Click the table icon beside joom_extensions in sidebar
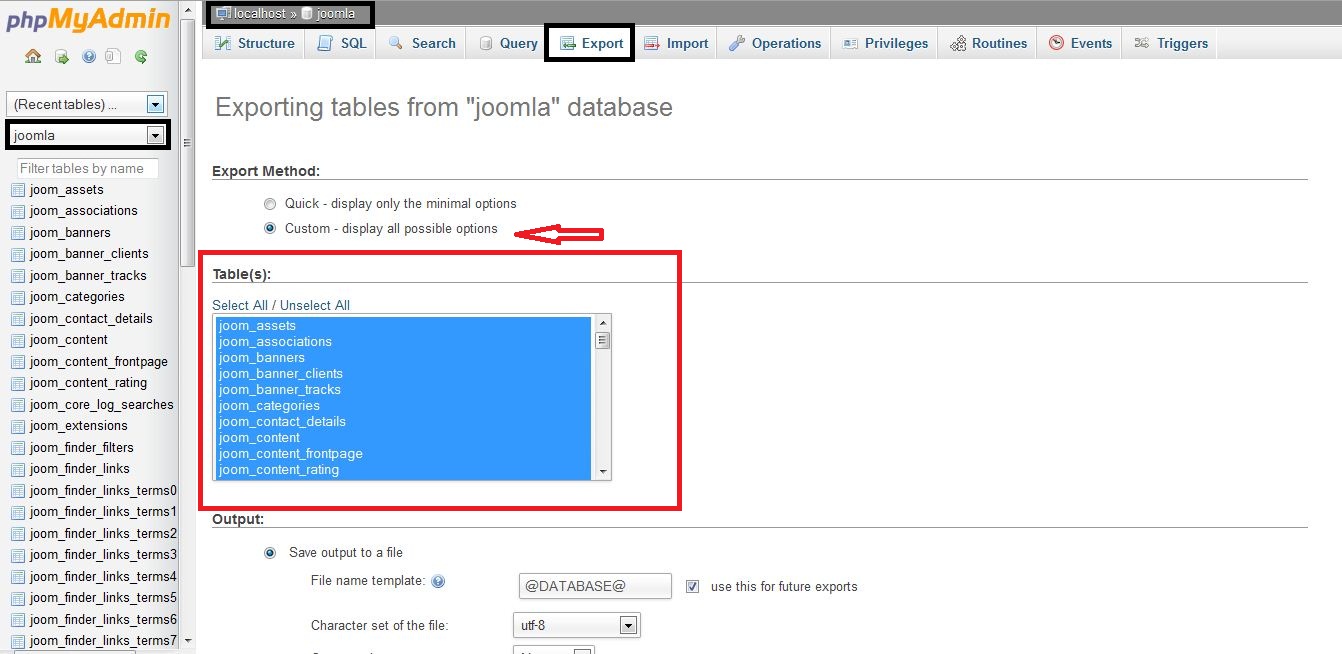 tap(17, 426)
